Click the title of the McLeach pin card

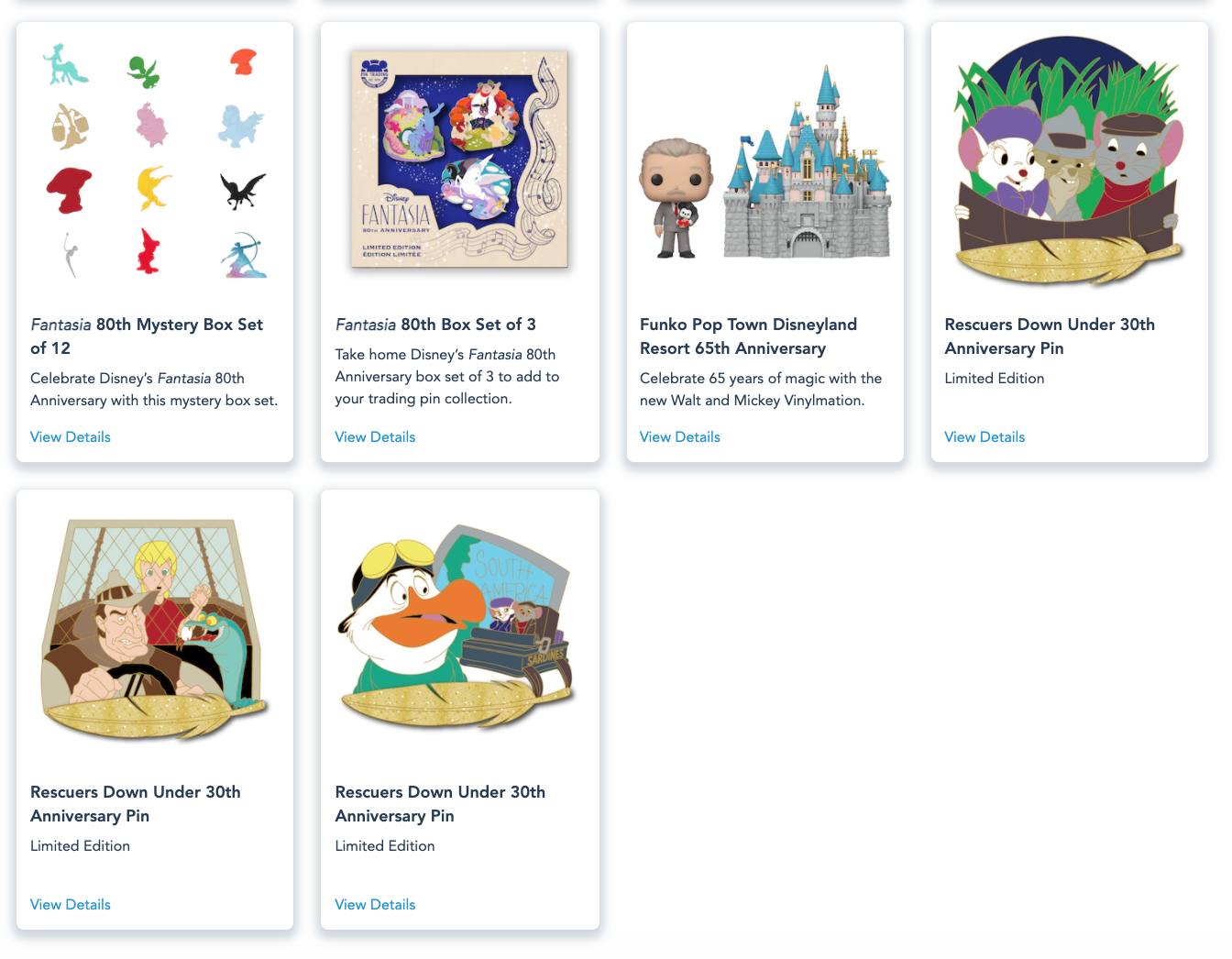[136, 804]
